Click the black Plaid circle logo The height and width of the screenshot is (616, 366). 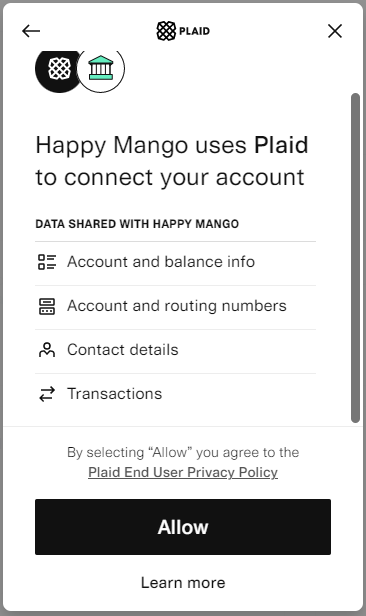(x=59, y=71)
